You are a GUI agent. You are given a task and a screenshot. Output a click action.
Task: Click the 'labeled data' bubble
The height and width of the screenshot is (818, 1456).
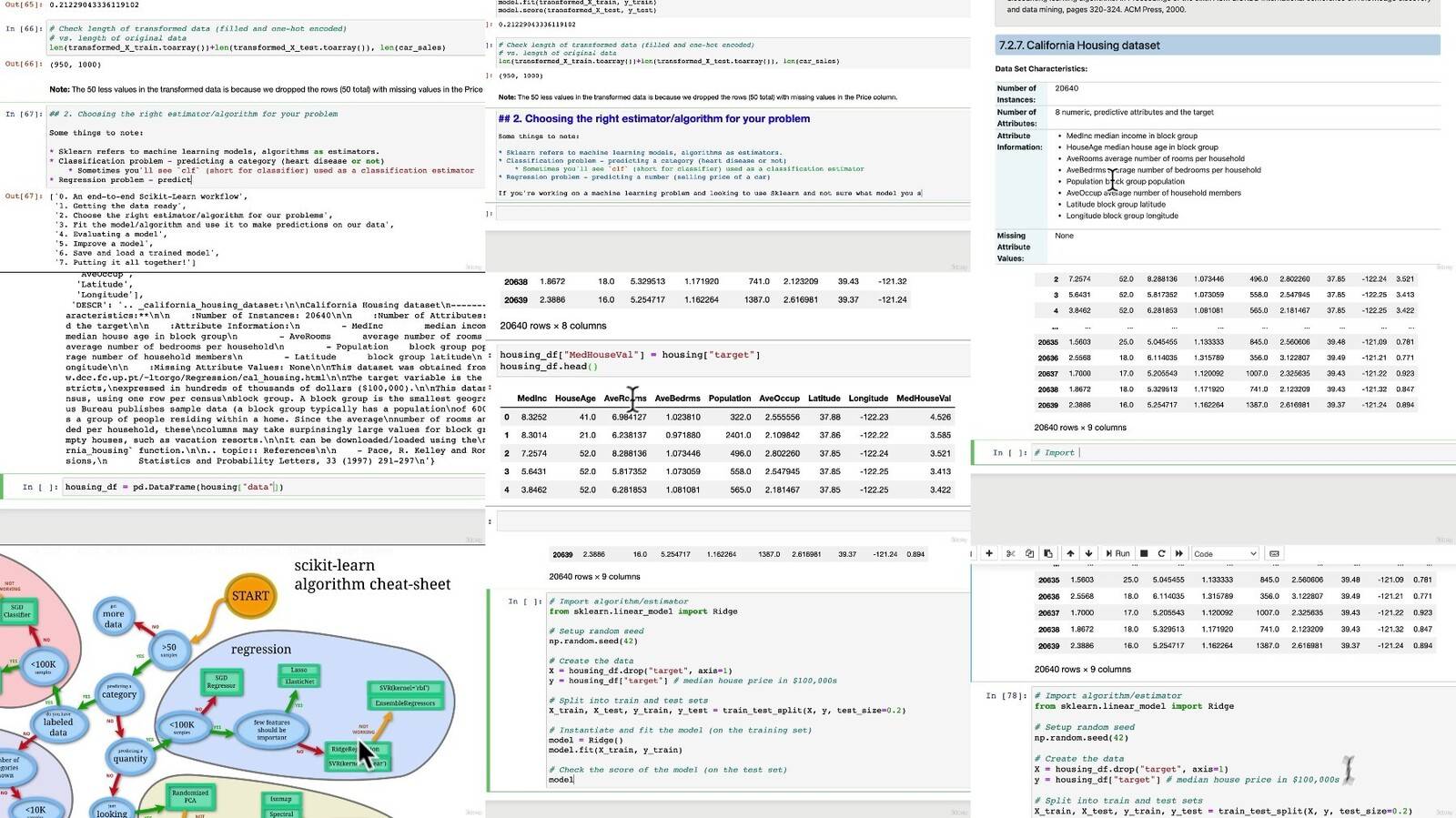click(x=58, y=725)
